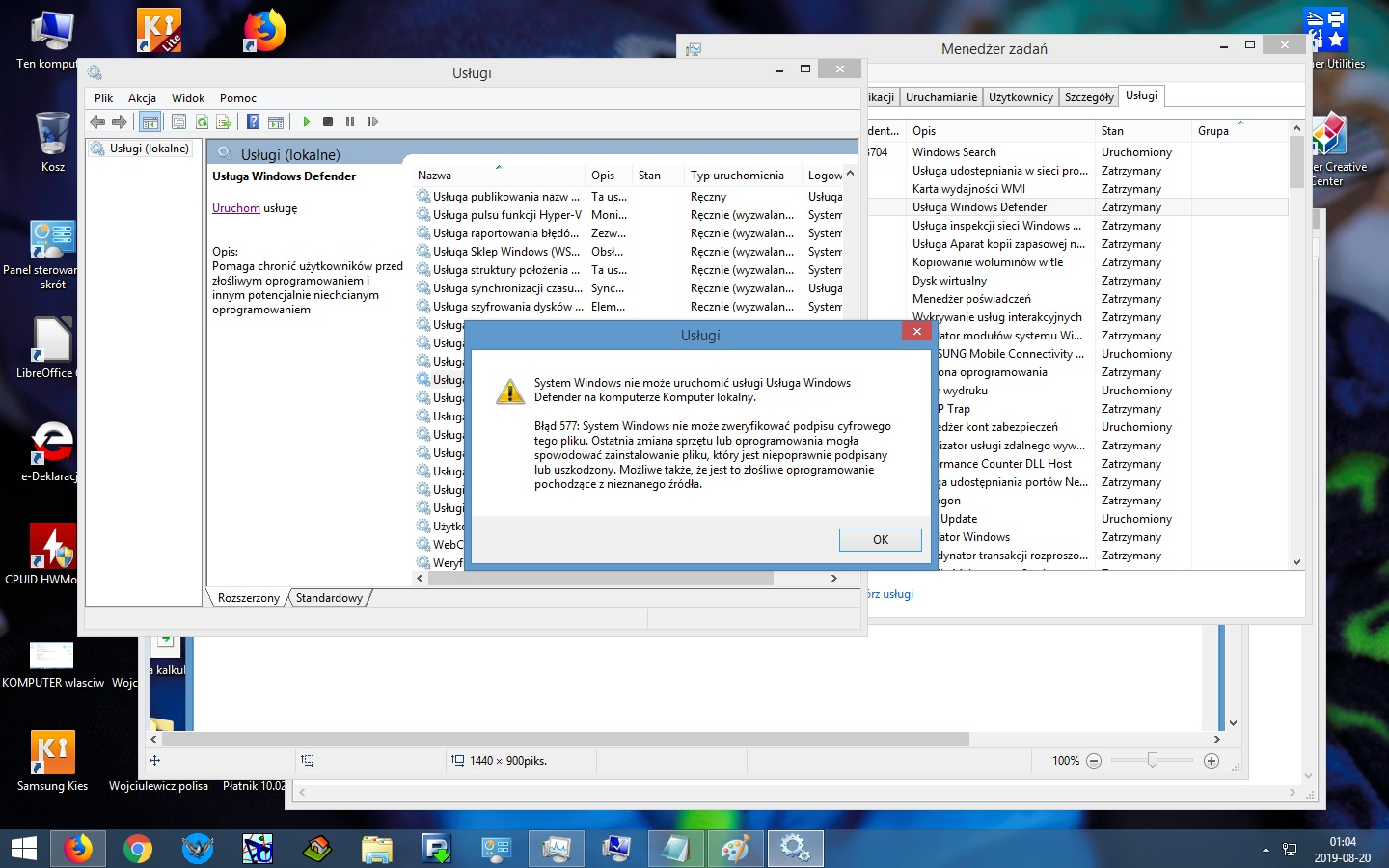The image size is (1389, 868).
Task: Click the Uruchom link to start service
Action: [x=236, y=208]
